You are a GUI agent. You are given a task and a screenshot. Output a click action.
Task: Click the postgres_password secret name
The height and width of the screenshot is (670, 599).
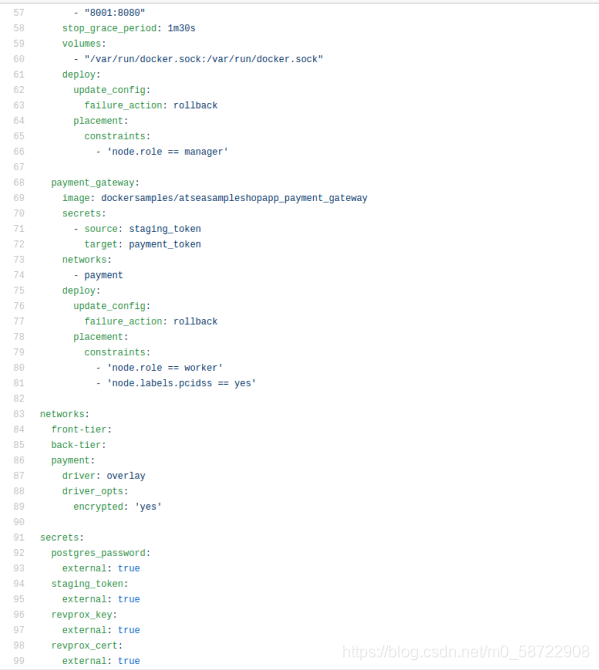[x=98, y=553]
